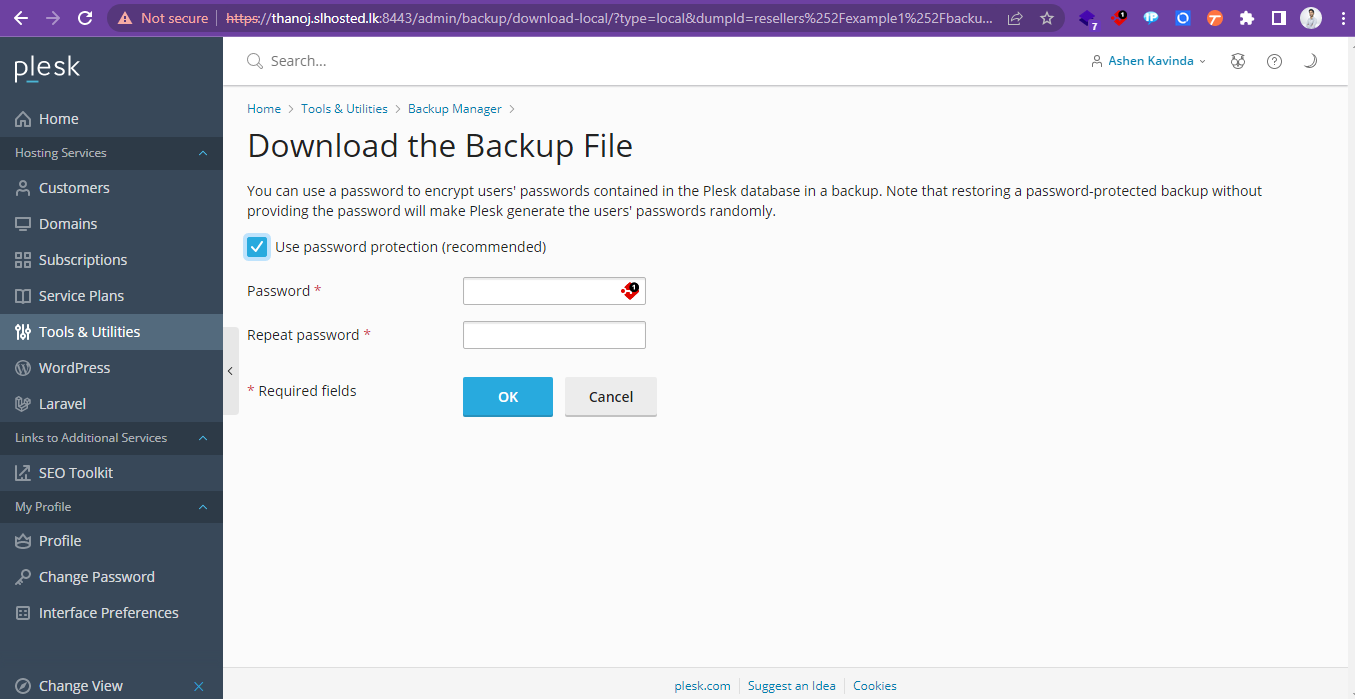Open the Backup Manager breadcrumb link
Screen dimensions: 1355x699
[455, 108]
